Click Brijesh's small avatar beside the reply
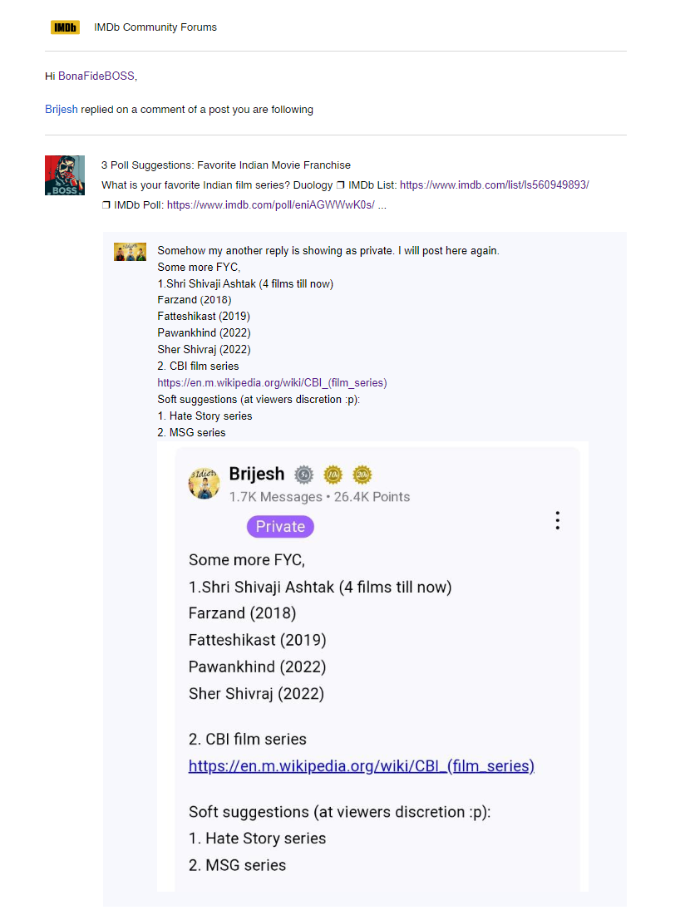This screenshot has height=915, width=680. click(130, 252)
